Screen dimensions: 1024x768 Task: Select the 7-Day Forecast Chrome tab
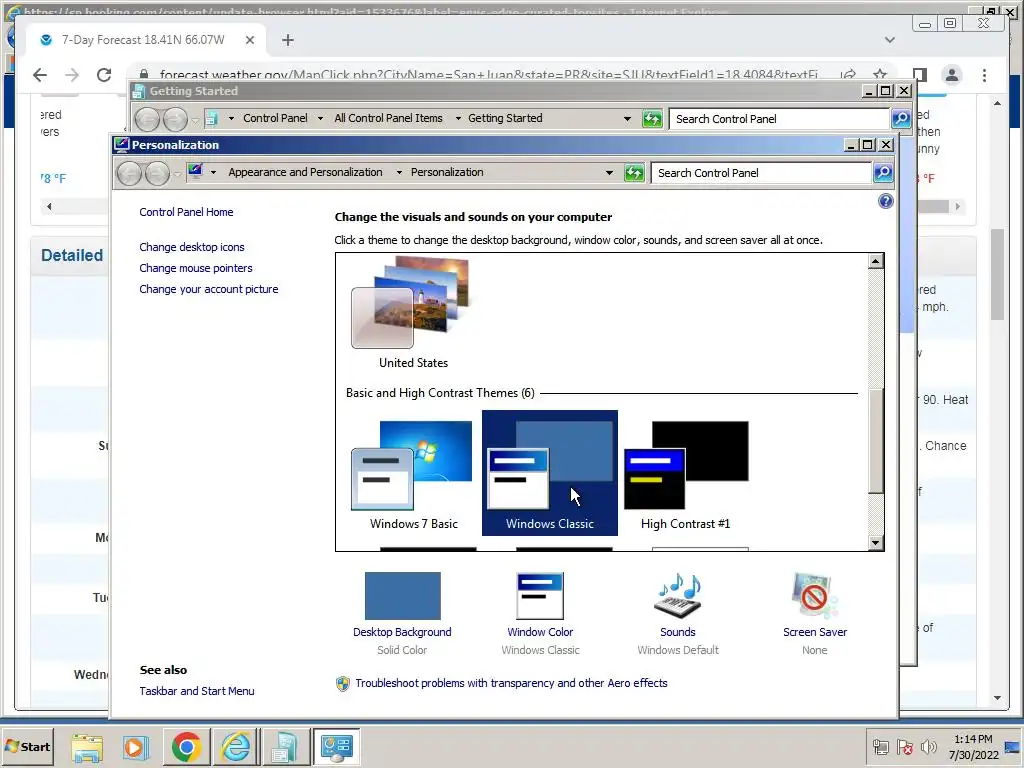click(x=146, y=40)
